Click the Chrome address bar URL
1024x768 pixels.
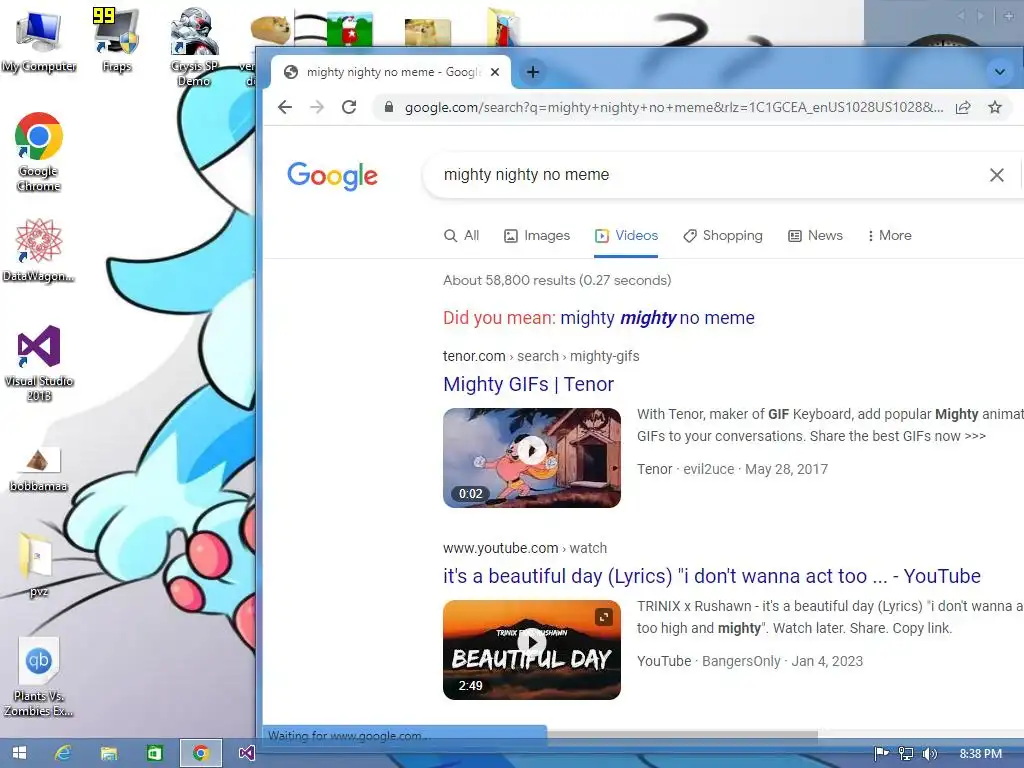tap(674, 107)
